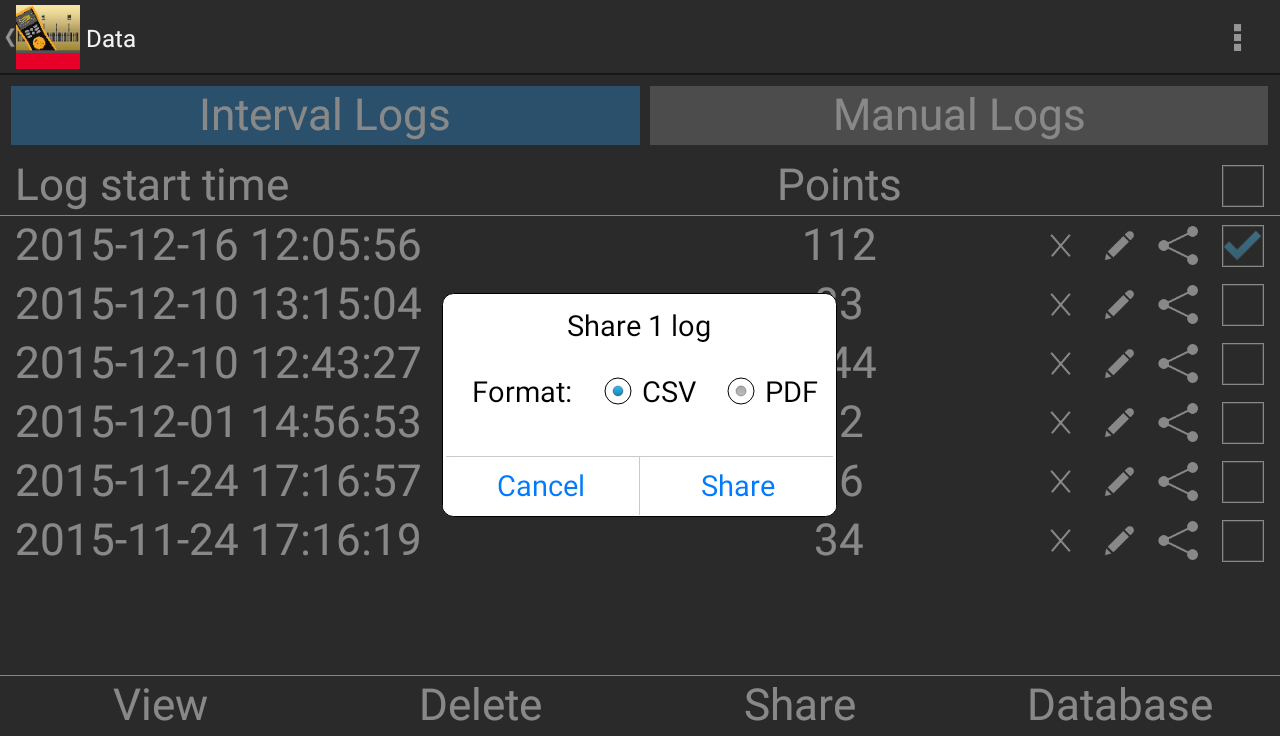Toggle the select-all checkbox in header
The width and height of the screenshot is (1280, 736).
(x=1242, y=186)
